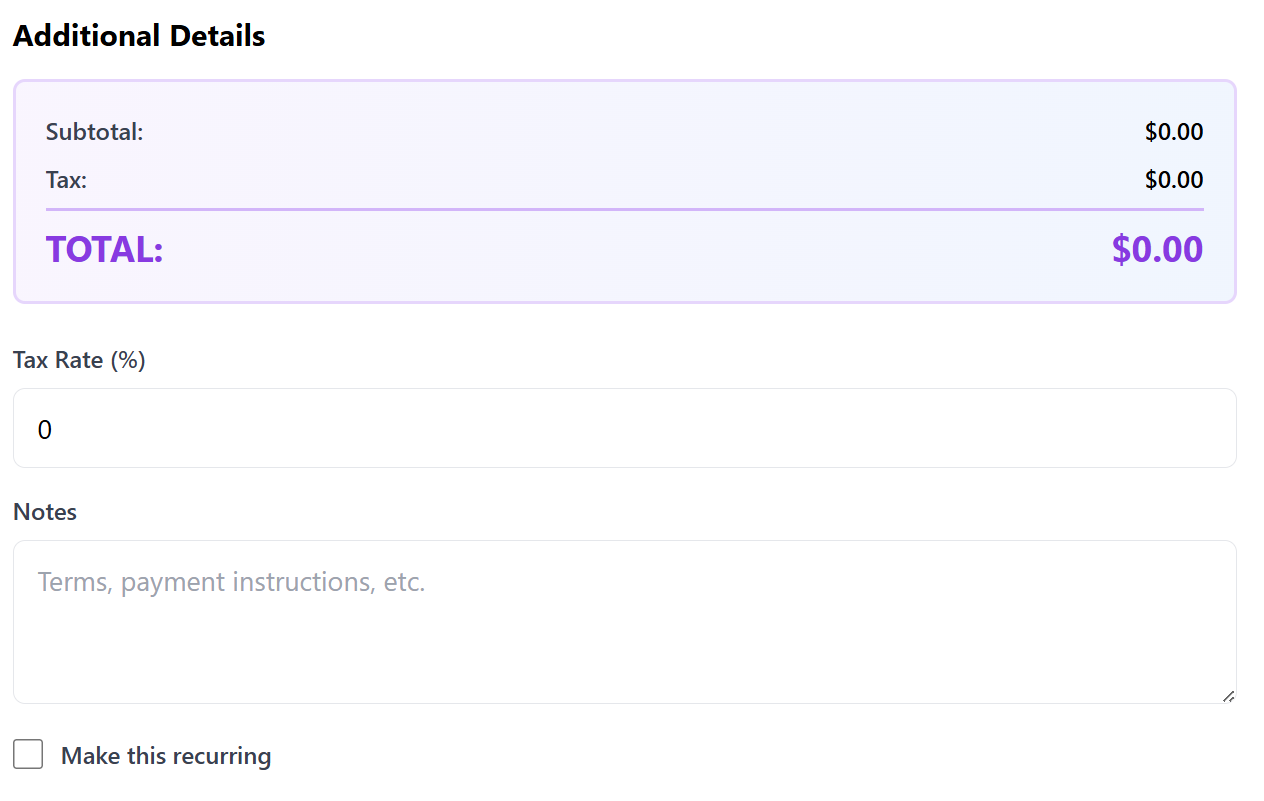Click the Notes field label
Image resolution: width=1264 pixels, height=801 pixels.
click(45, 512)
